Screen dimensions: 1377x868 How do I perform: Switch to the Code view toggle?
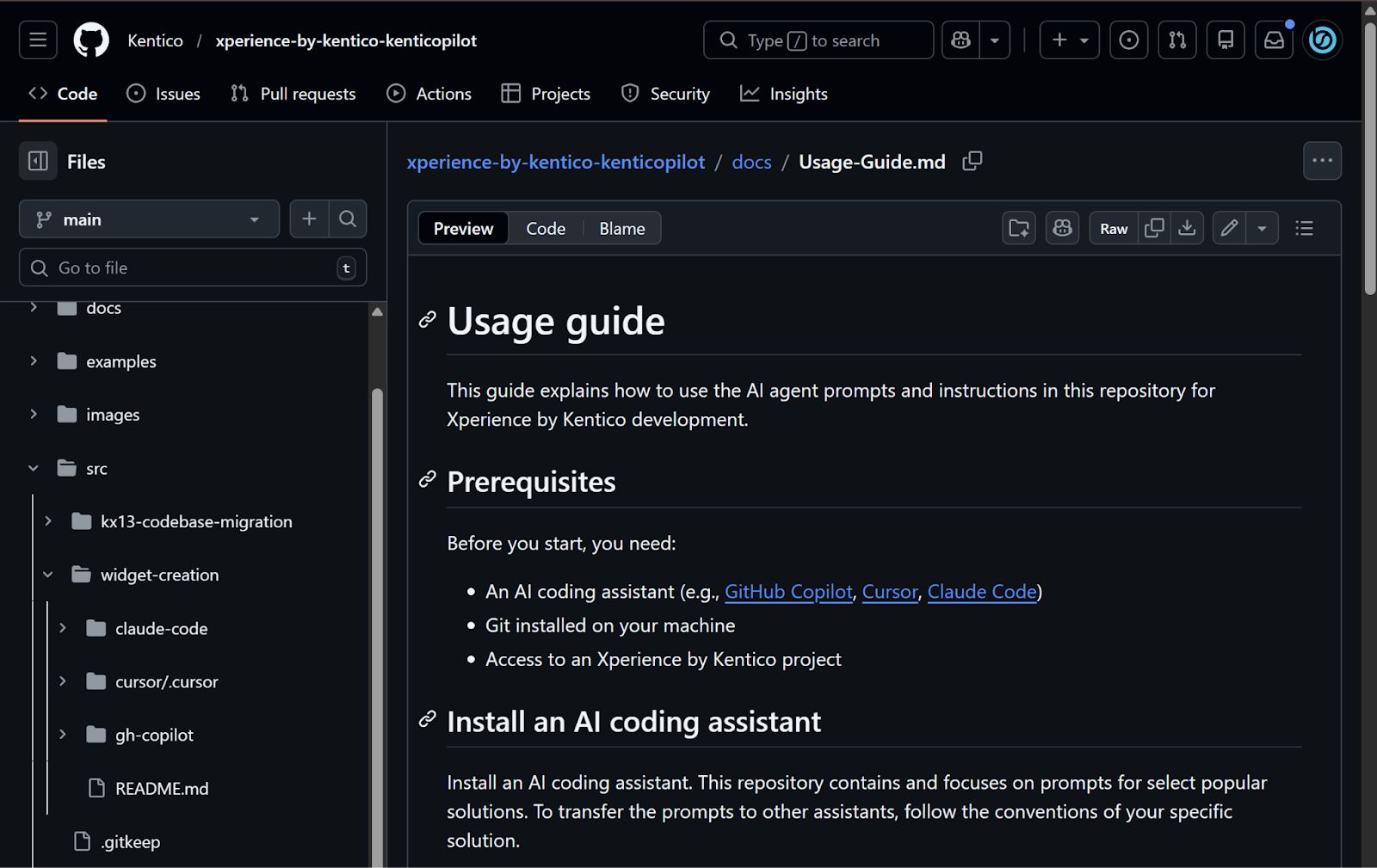[x=546, y=229]
